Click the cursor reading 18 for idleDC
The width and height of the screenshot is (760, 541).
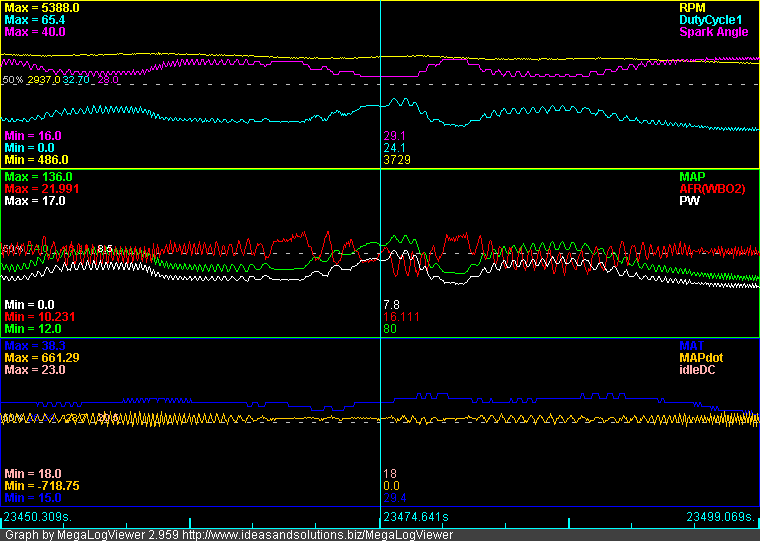pyautogui.click(x=390, y=474)
